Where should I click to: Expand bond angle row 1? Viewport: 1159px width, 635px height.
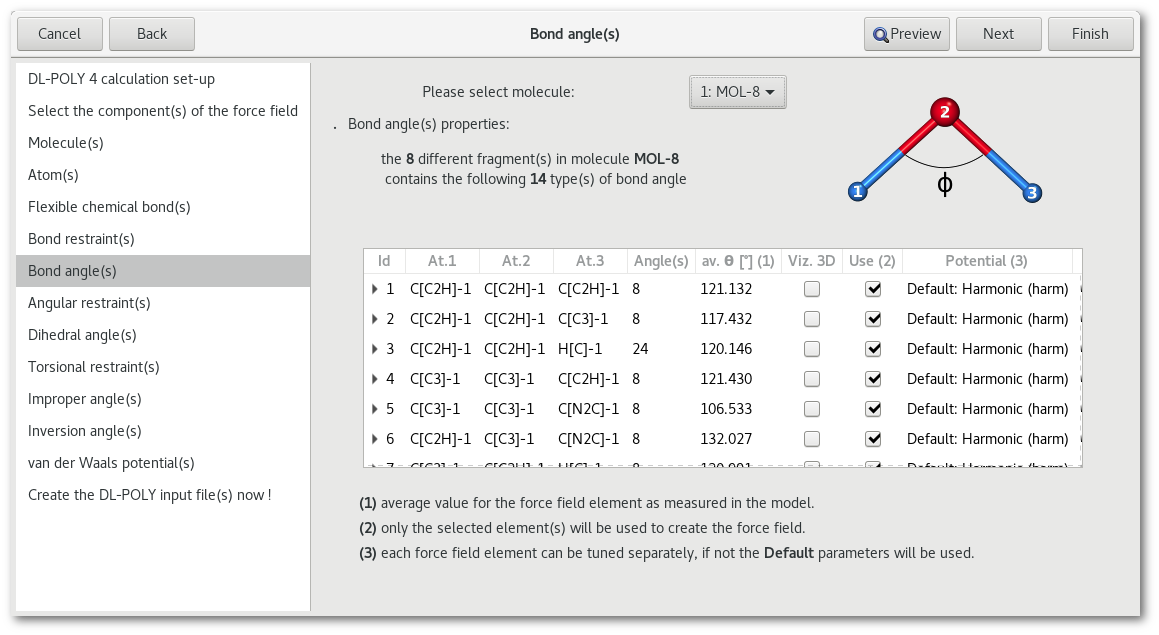(x=375, y=289)
